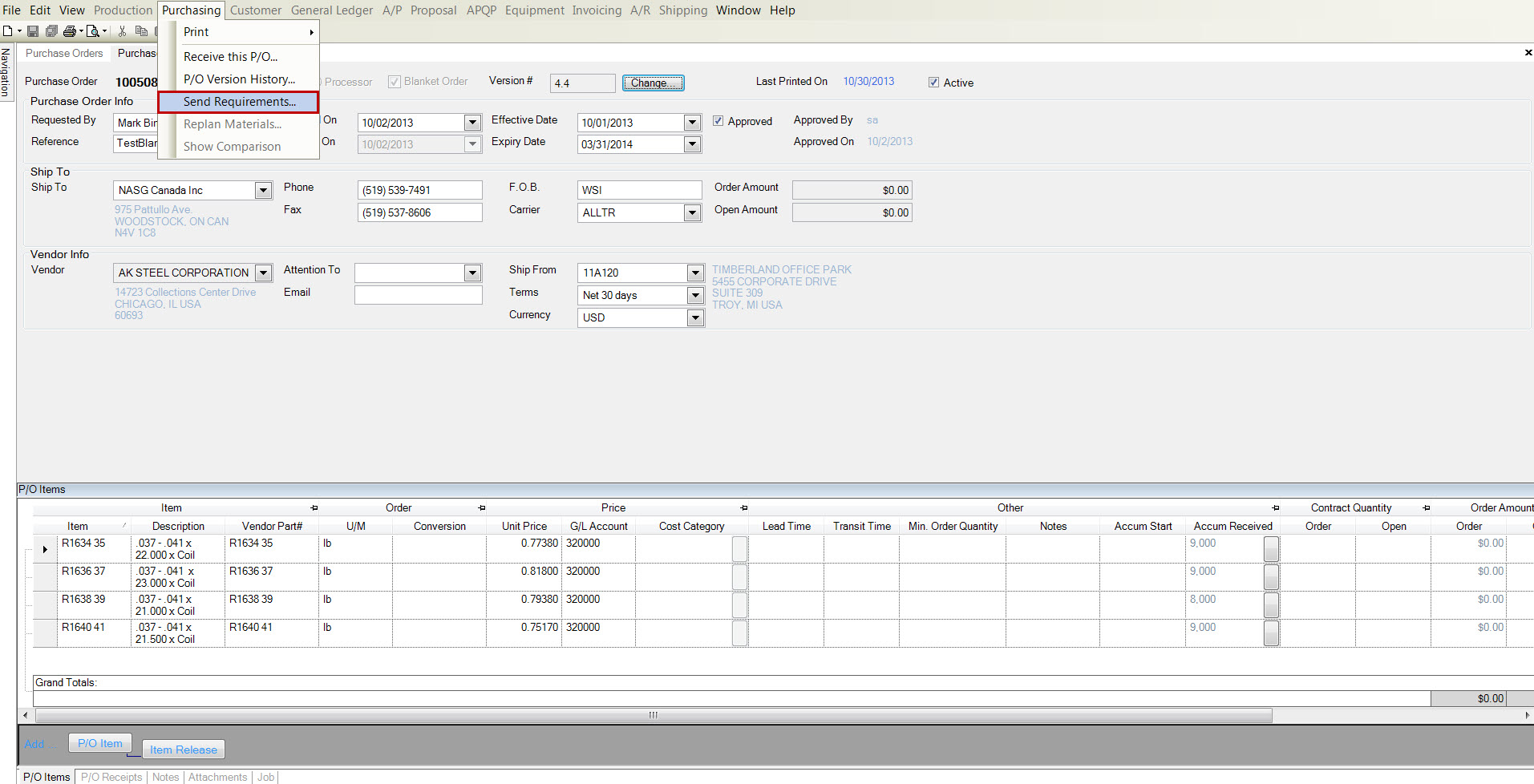Image resolution: width=1534 pixels, height=784 pixels.
Task: Close the Purchase Order document tab
Action: pos(1528,53)
